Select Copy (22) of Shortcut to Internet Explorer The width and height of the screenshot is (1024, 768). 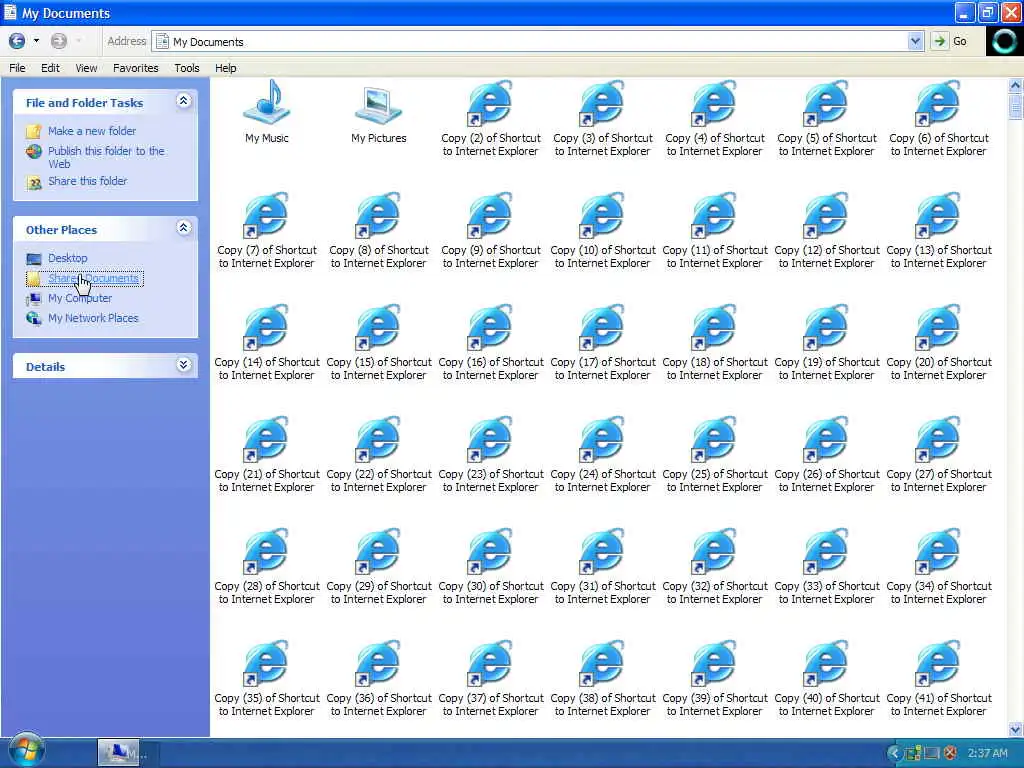point(379,455)
